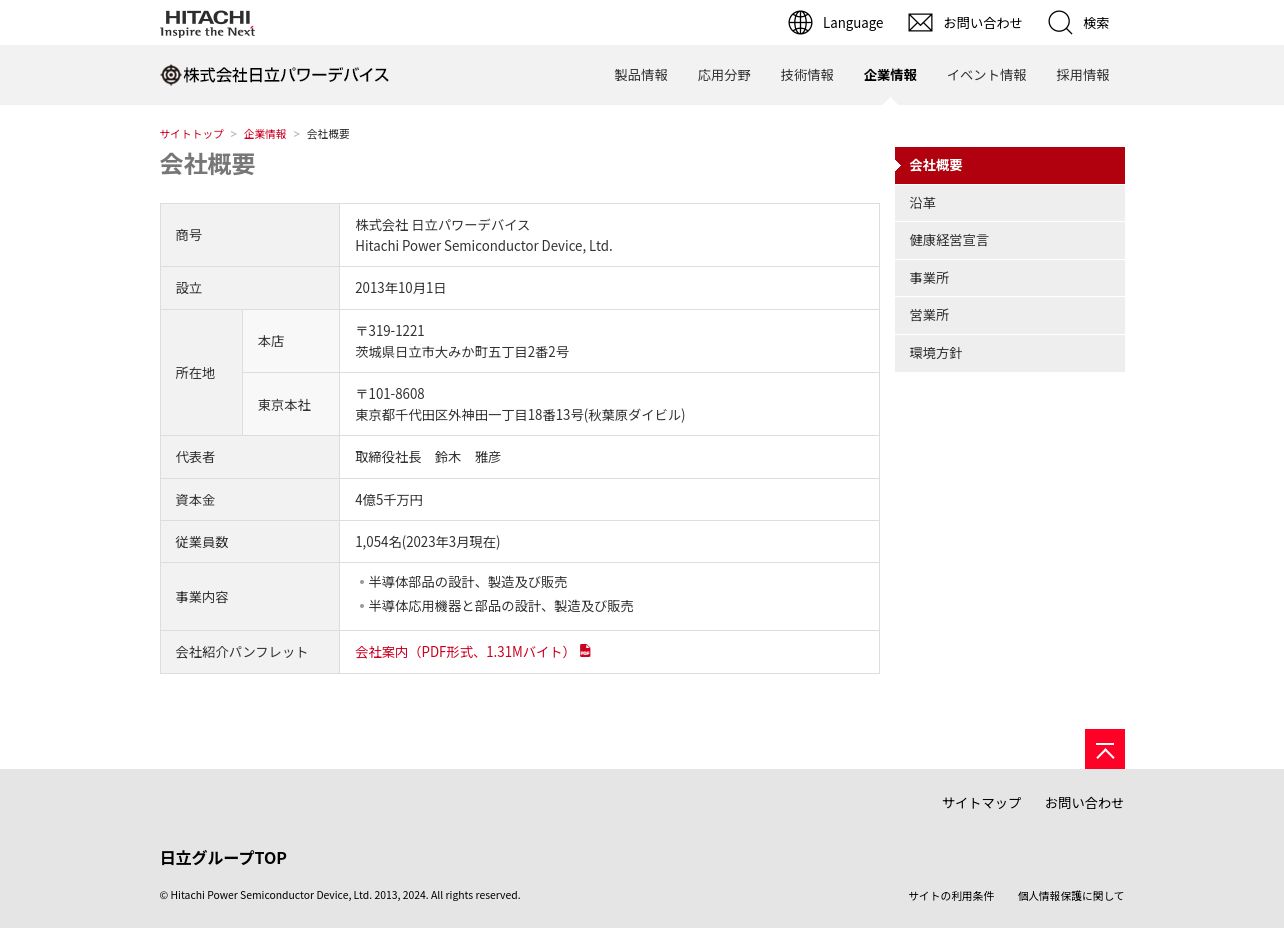
Task: Click the 4億5千万円 capital value
Action: 389,500
